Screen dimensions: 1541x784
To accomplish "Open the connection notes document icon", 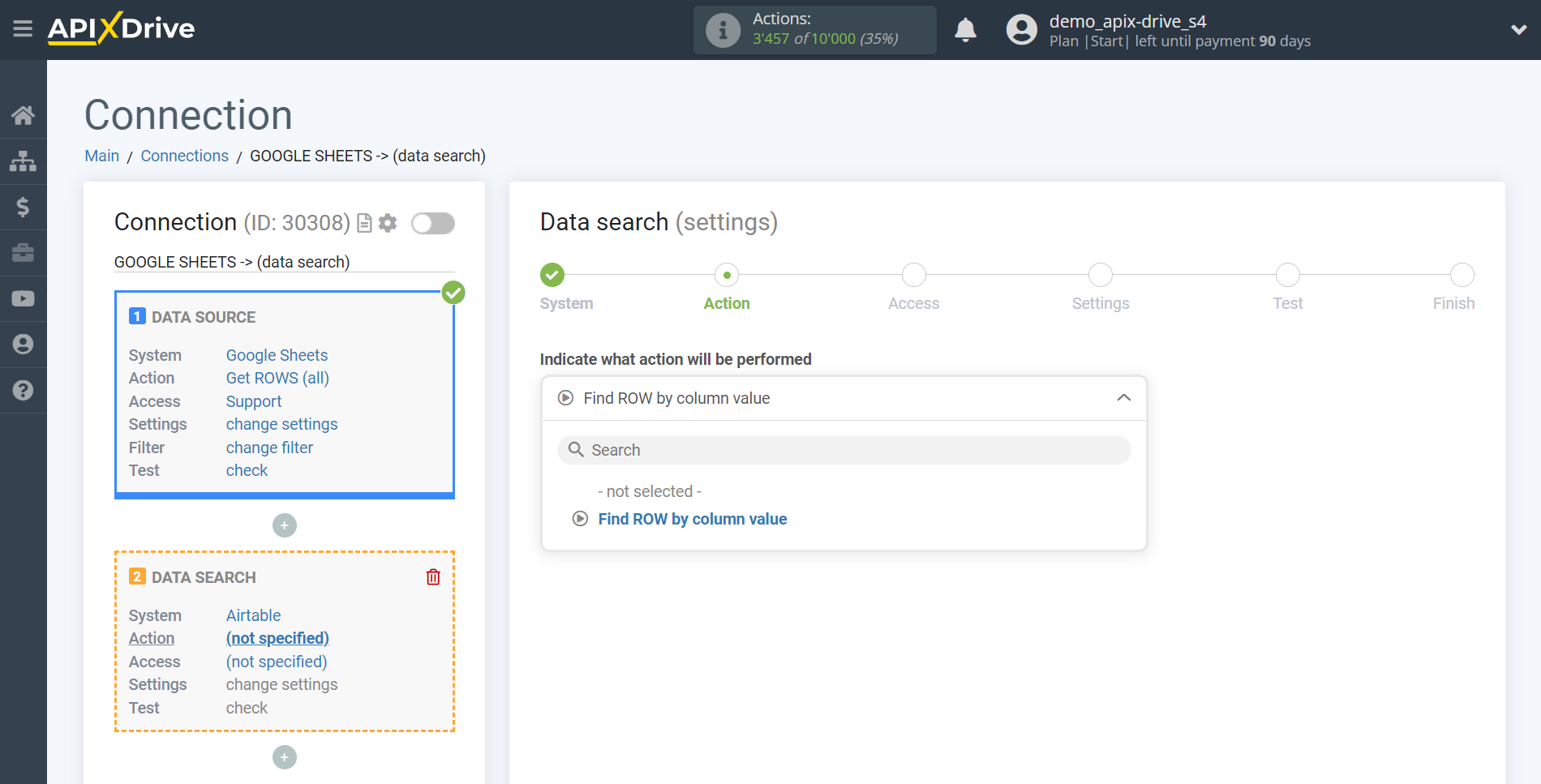I will click(x=365, y=223).
